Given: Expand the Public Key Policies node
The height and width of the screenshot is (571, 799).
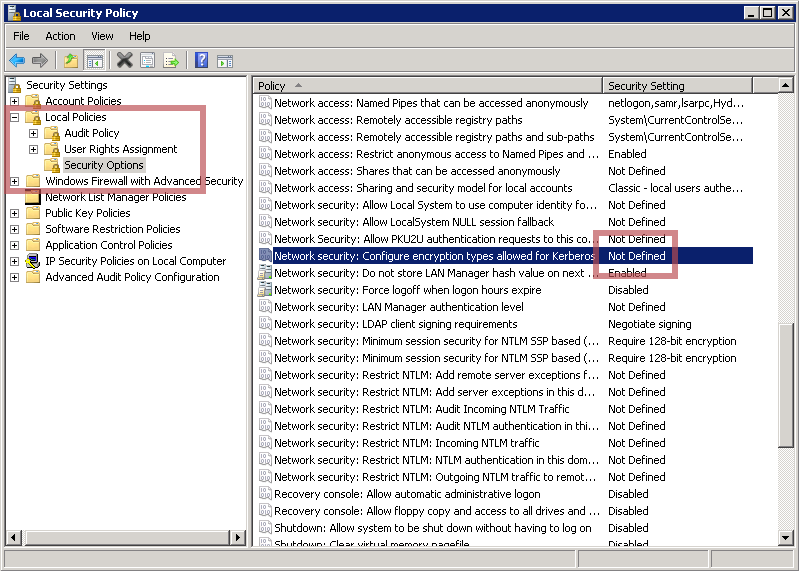Looking at the screenshot, I should pos(14,213).
